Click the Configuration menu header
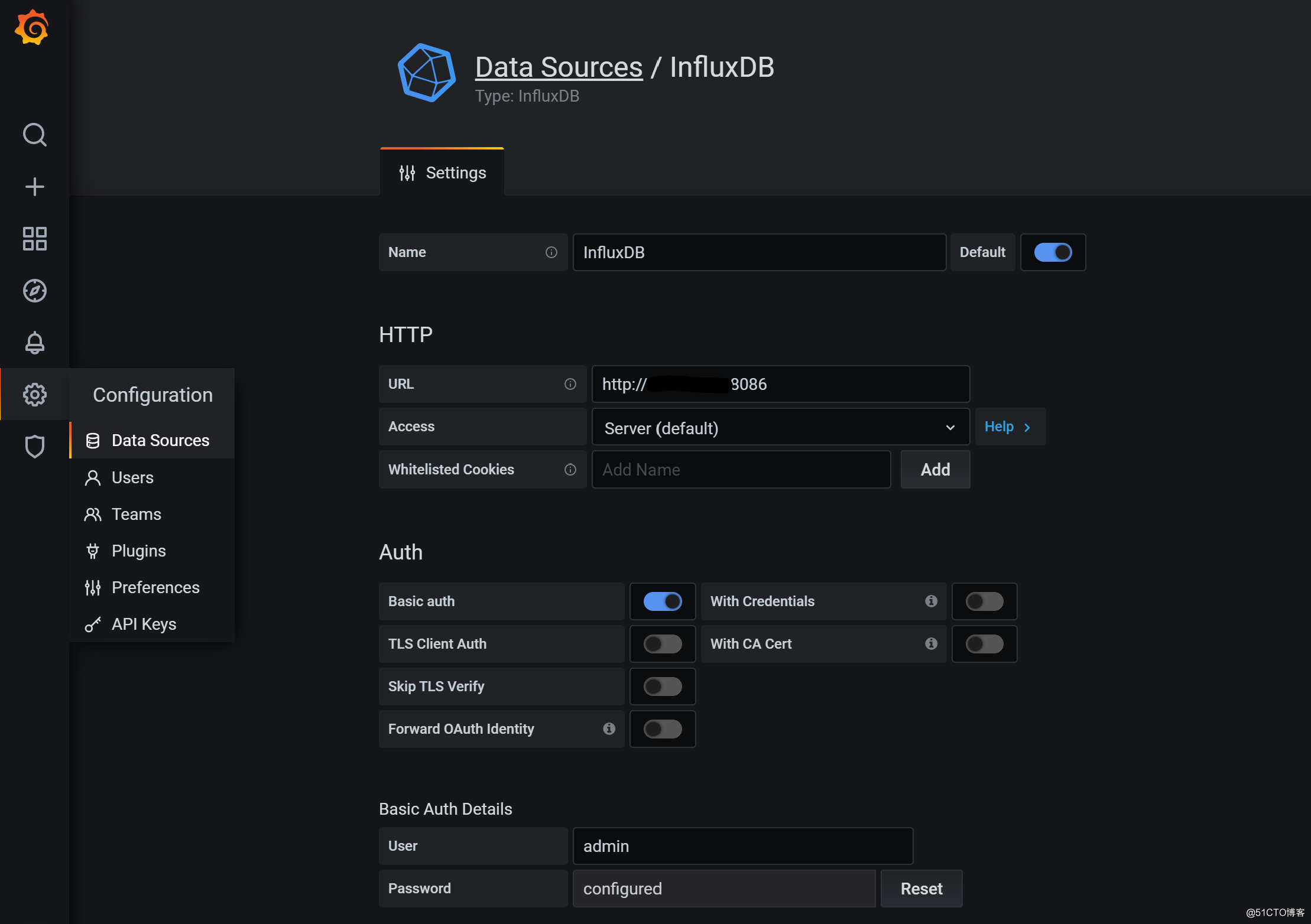Screen dimensions: 1311x924 pyautogui.click(x=152, y=395)
